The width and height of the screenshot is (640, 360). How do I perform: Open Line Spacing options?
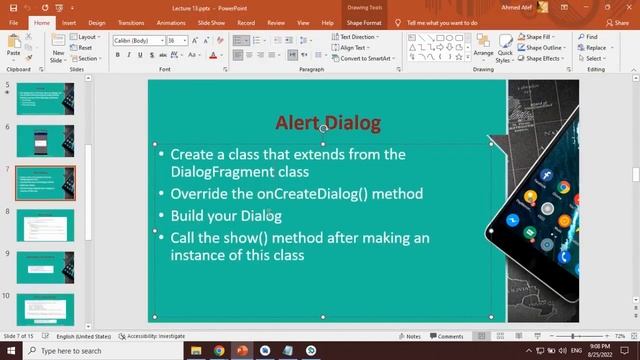click(305, 40)
